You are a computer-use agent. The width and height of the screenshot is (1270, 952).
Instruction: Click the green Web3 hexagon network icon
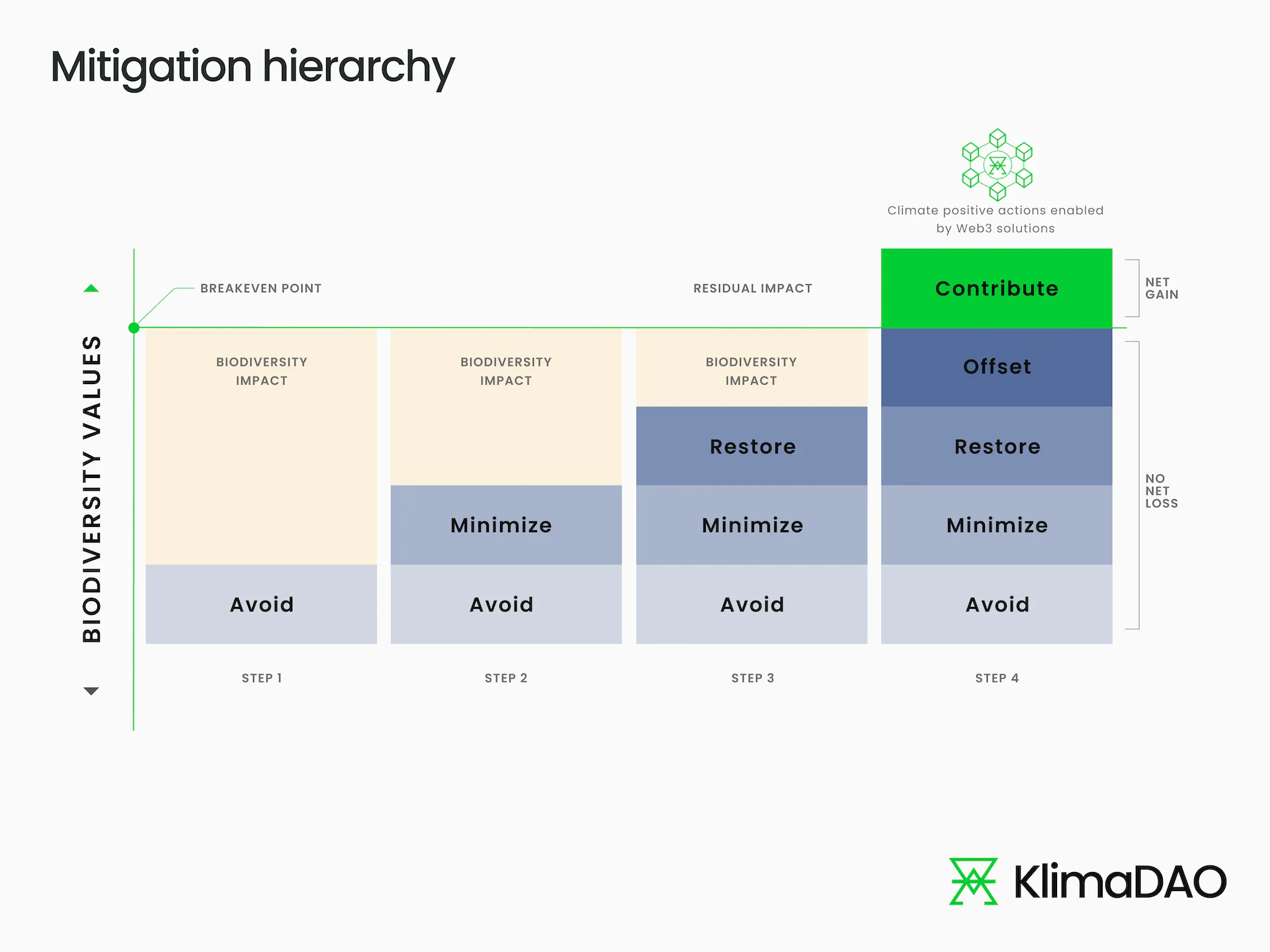point(997,165)
